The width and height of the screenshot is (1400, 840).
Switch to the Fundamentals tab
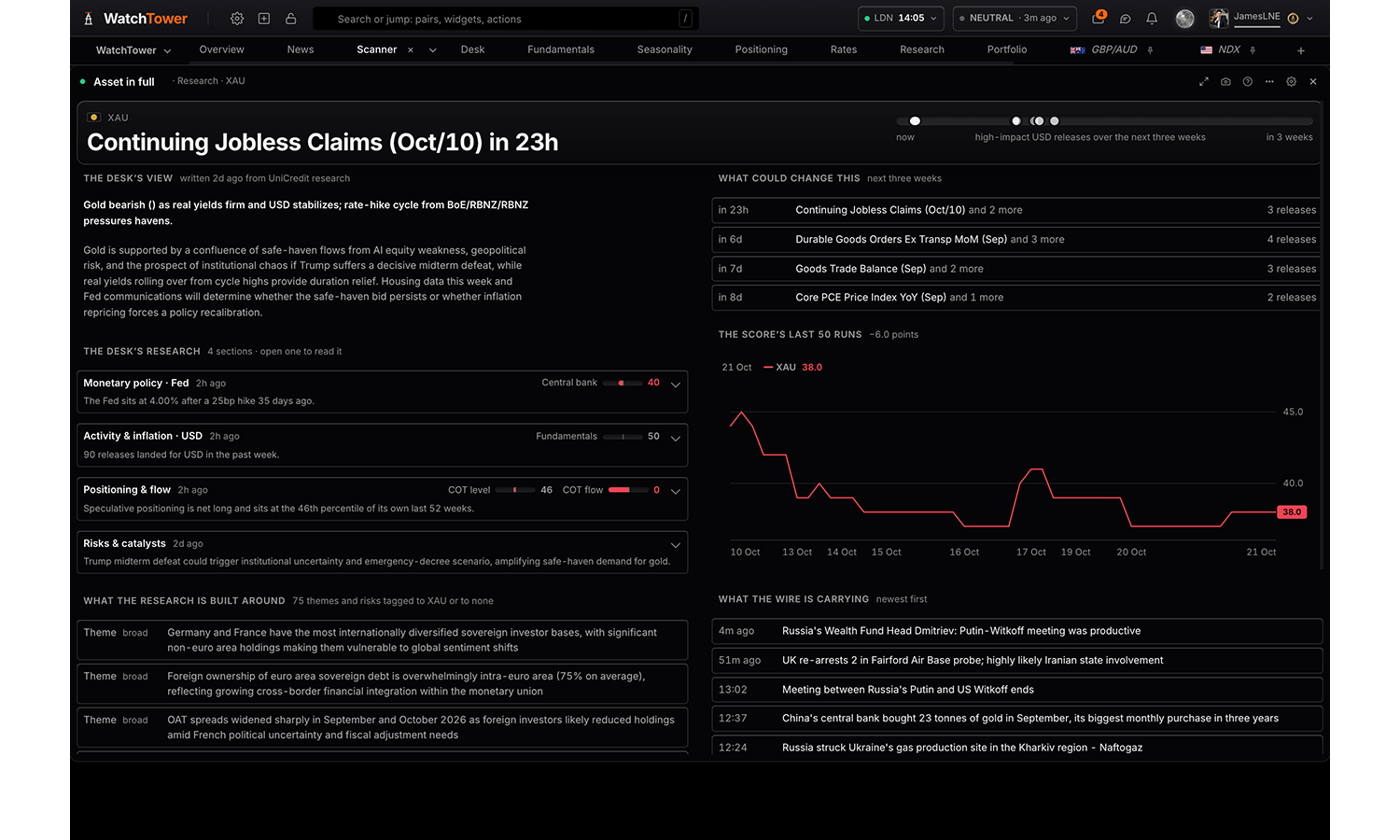tap(561, 49)
